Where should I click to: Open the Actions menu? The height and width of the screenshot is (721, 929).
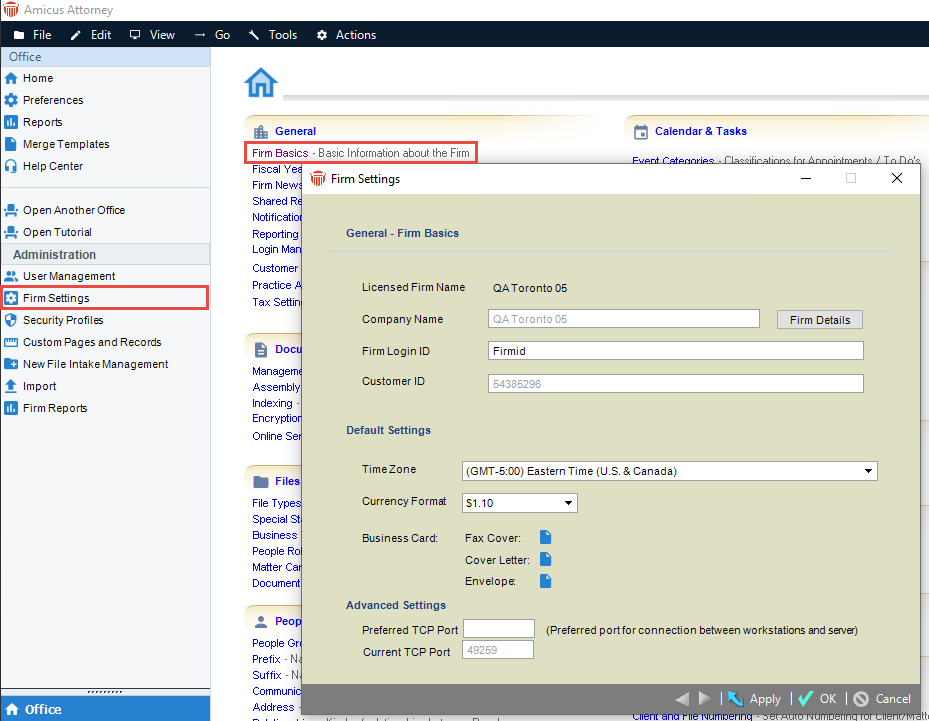coord(347,35)
